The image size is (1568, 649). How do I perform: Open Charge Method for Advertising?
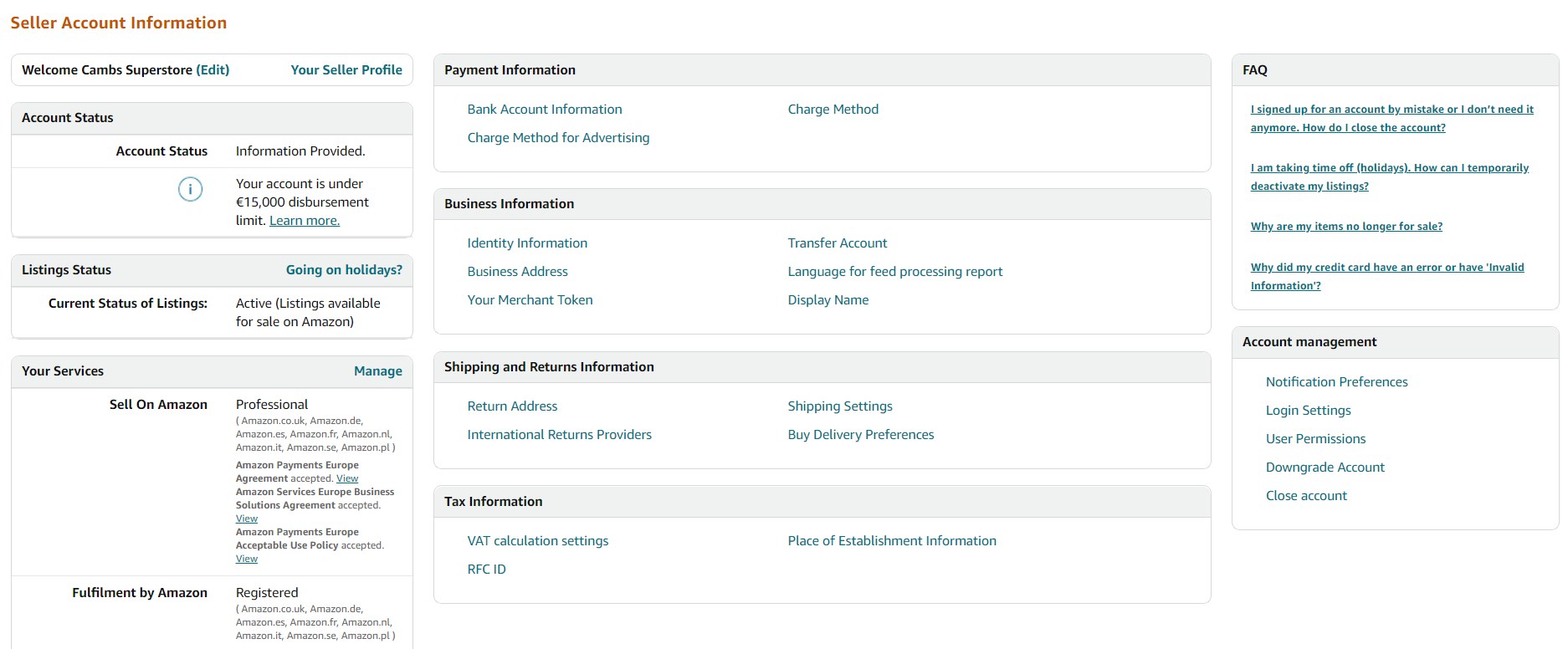click(558, 138)
